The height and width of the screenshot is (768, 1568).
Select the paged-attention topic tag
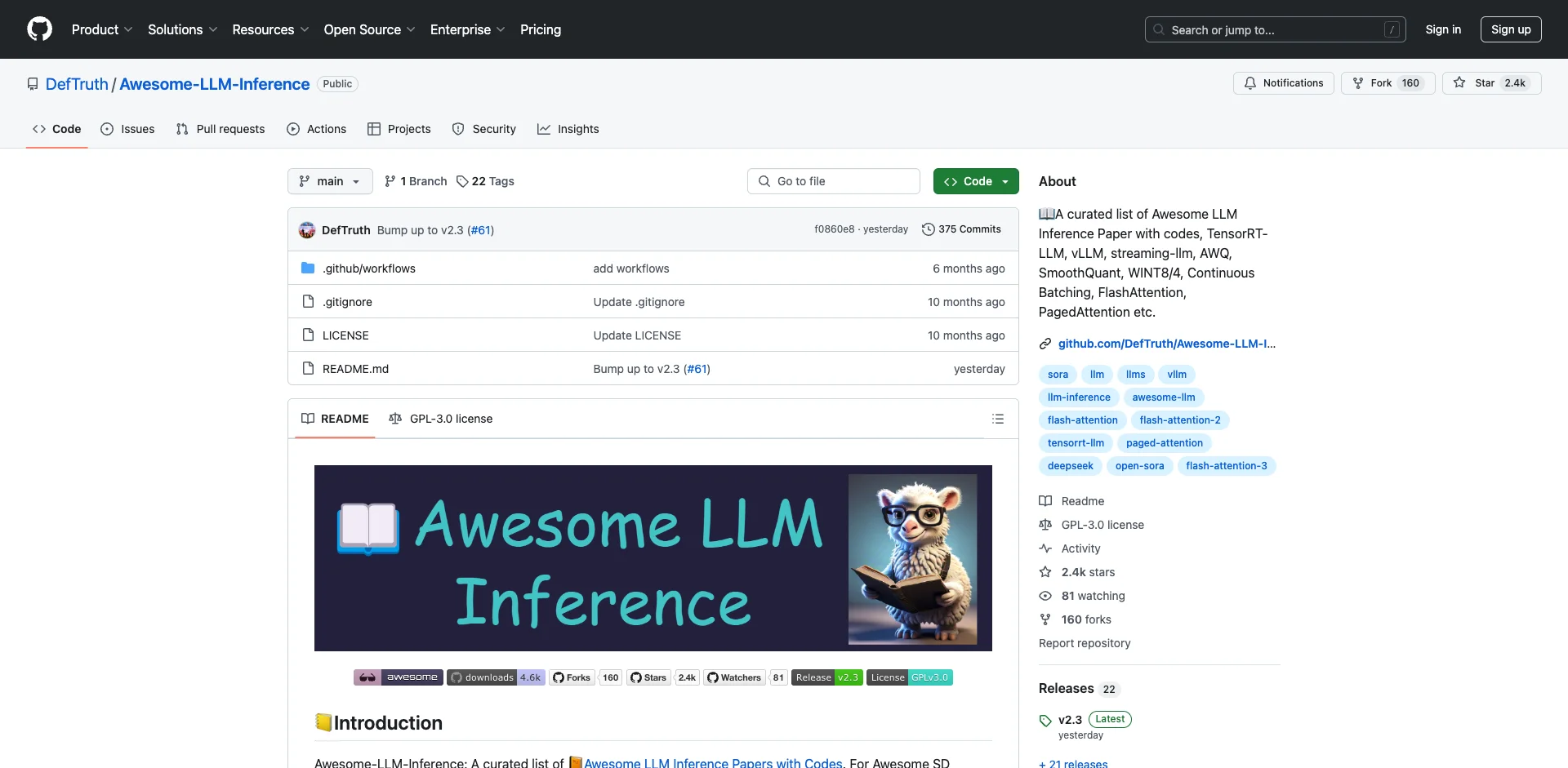(x=1165, y=443)
